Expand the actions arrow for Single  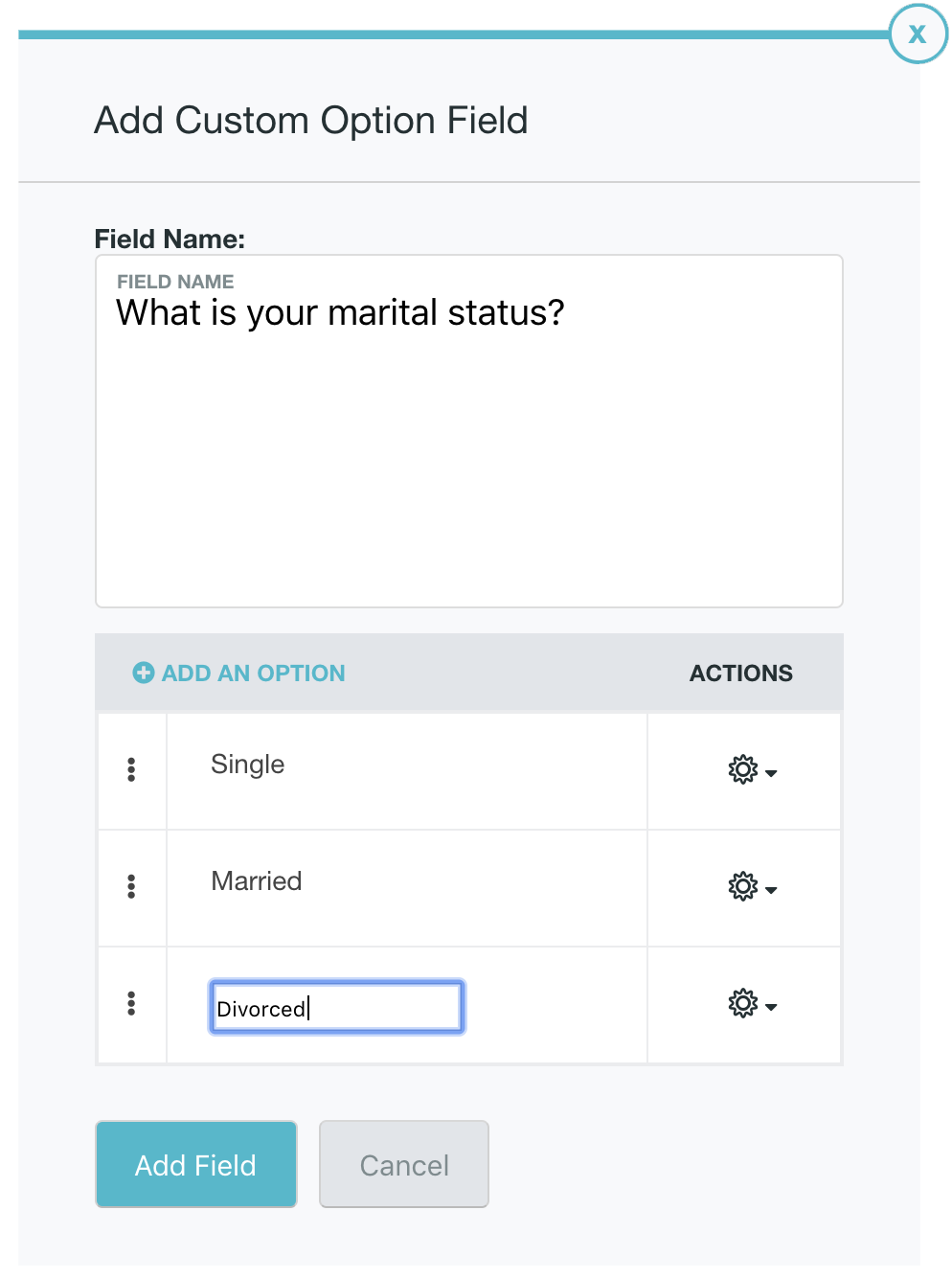coord(771,773)
